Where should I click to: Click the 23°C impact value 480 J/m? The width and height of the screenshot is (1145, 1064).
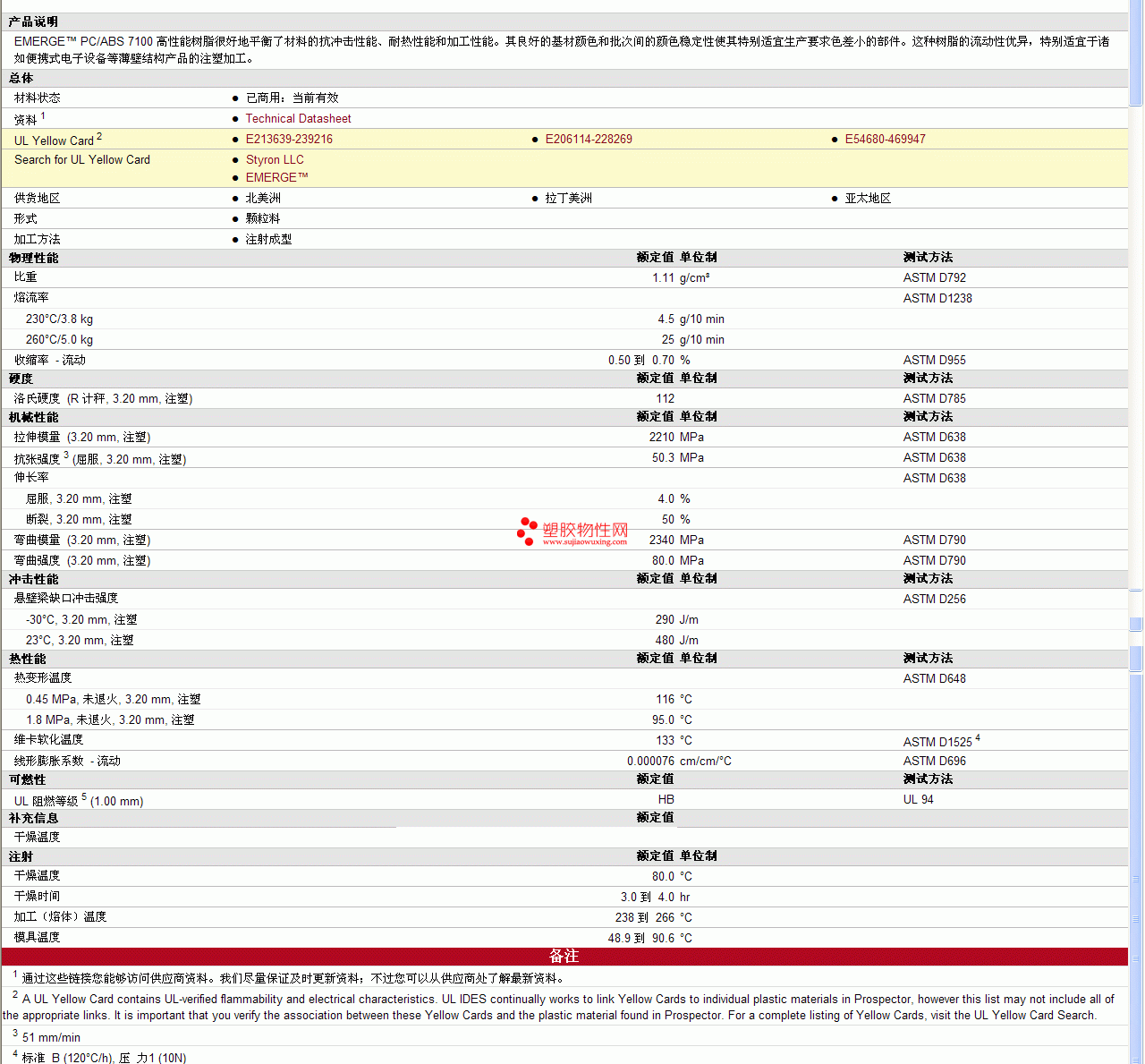tap(677, 640)
